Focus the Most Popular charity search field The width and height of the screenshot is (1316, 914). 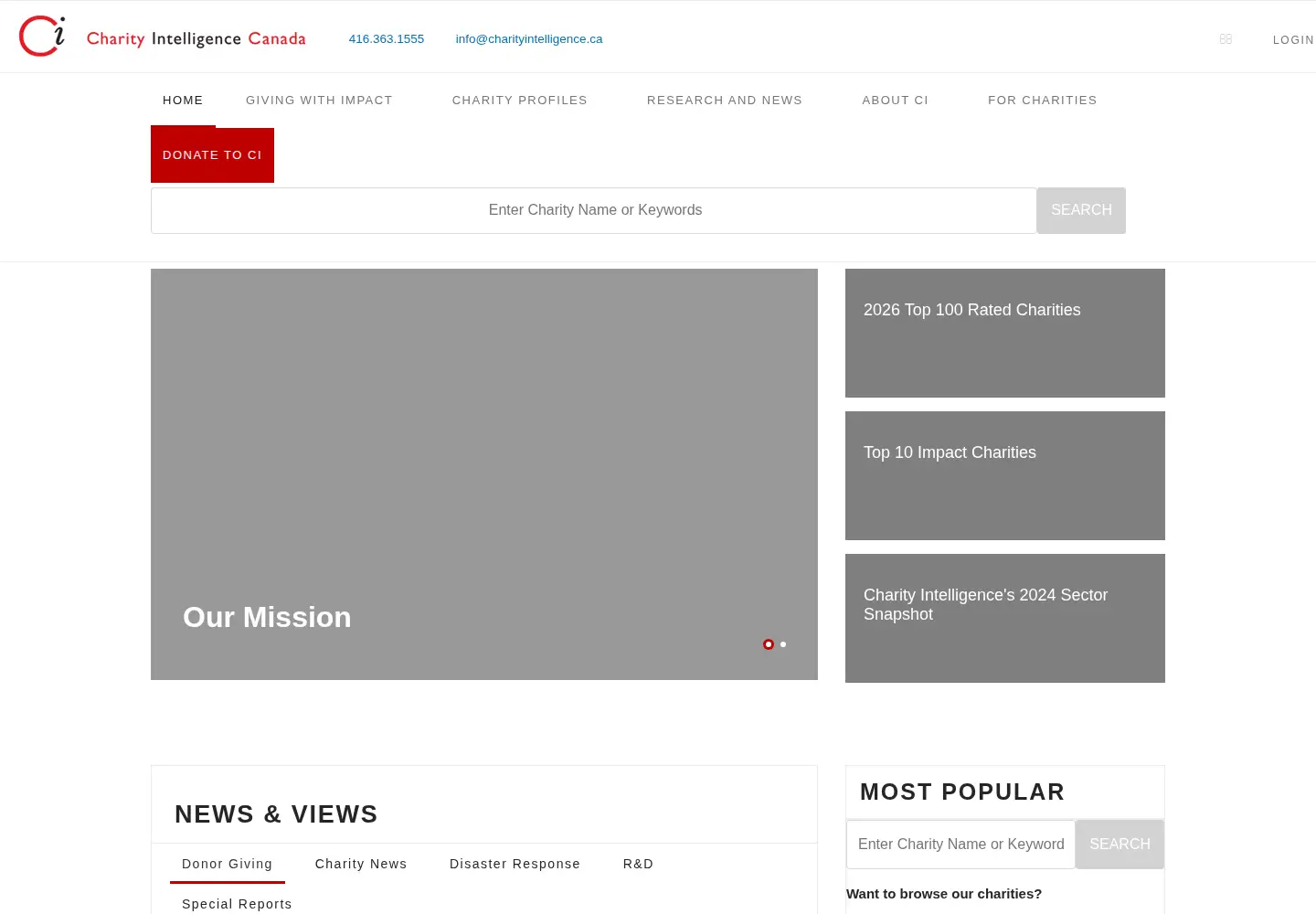(961, 845)
